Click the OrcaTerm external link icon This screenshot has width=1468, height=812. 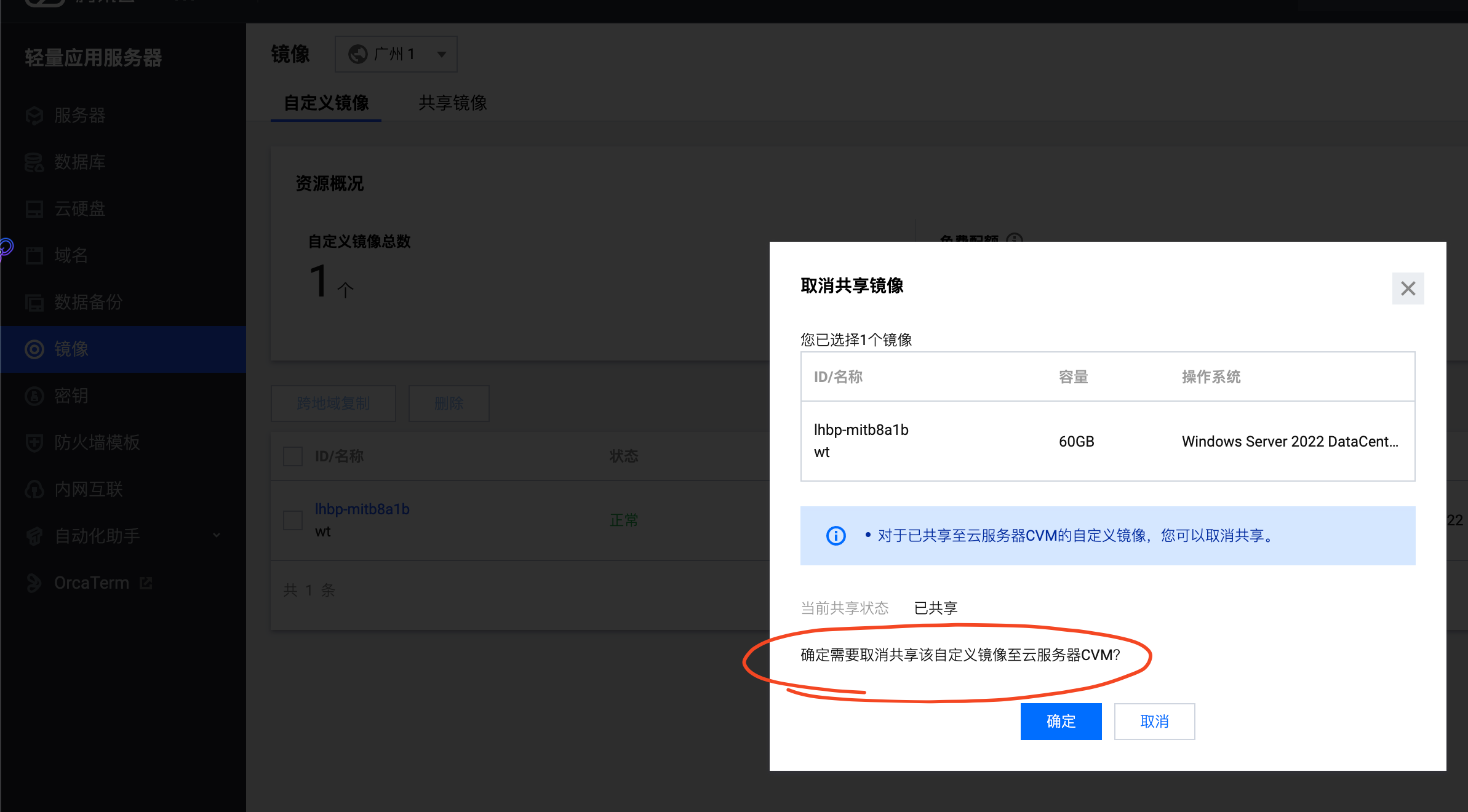pos(146,583)
